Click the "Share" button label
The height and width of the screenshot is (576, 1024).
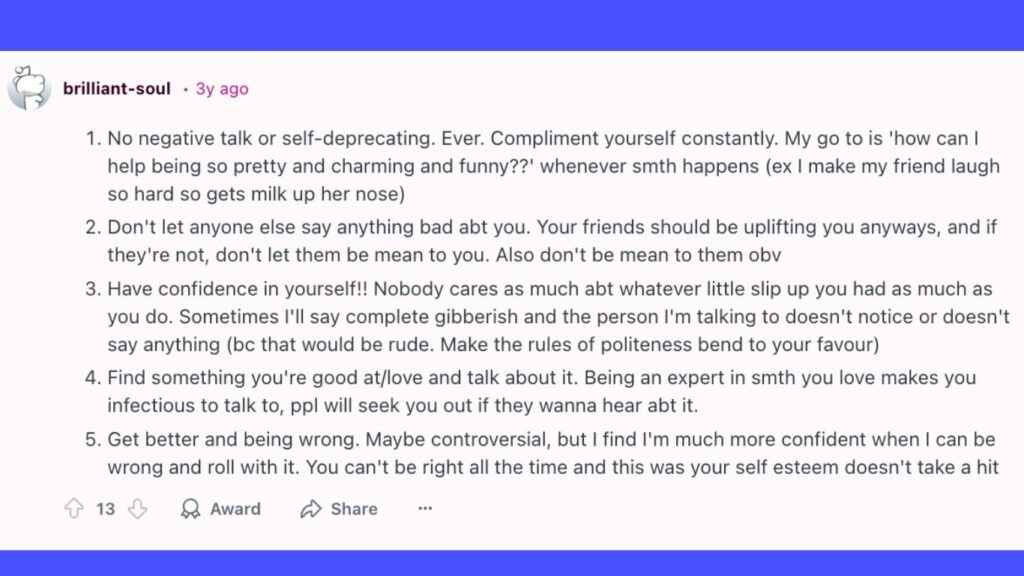click(x=354, y=509)
